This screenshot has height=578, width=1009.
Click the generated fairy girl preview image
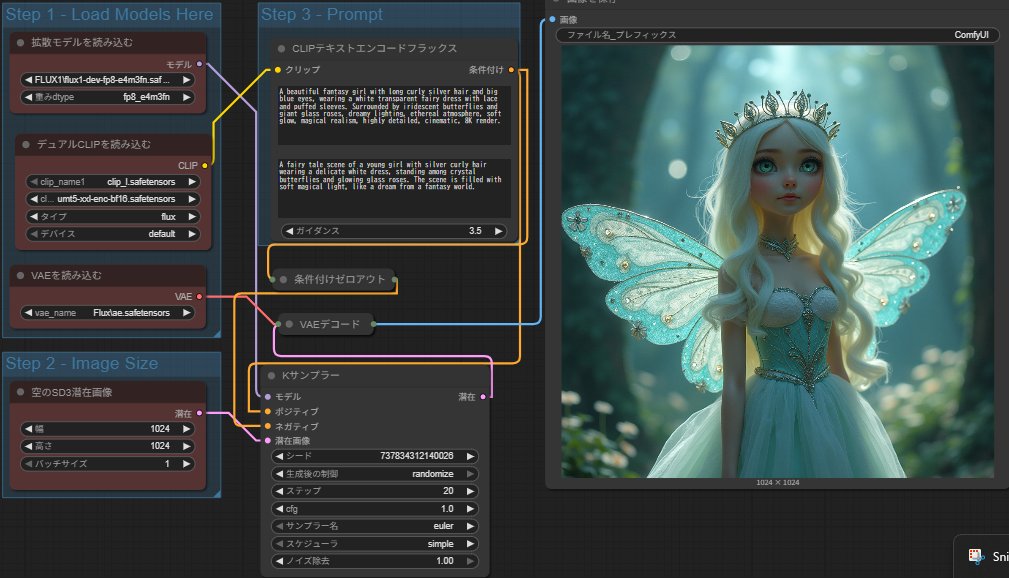tap(777, 261)
